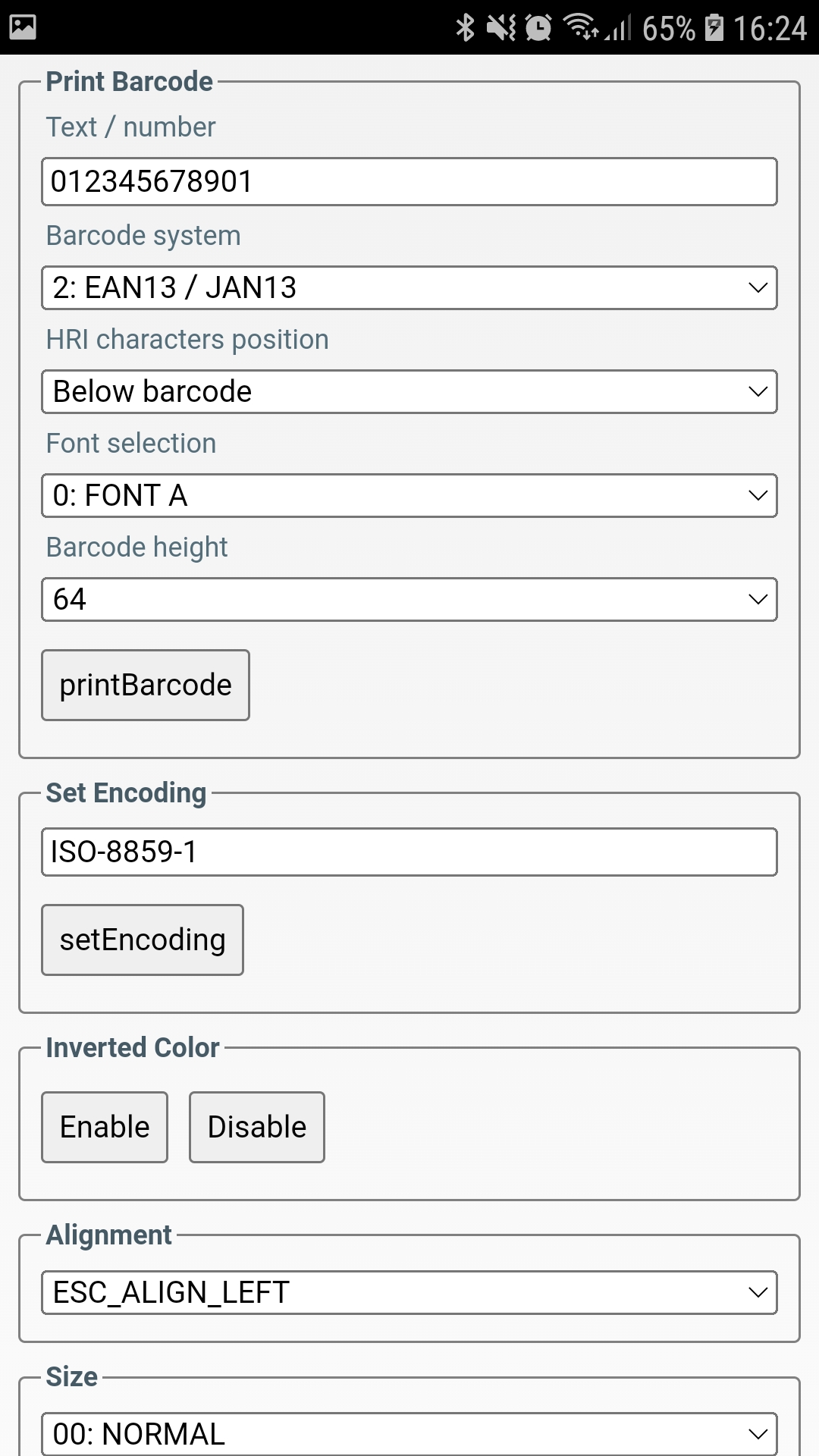Focus the Text / number input field
This screenshot has height=1456, width=819.
pyautogui.click(x=409, y=181)
